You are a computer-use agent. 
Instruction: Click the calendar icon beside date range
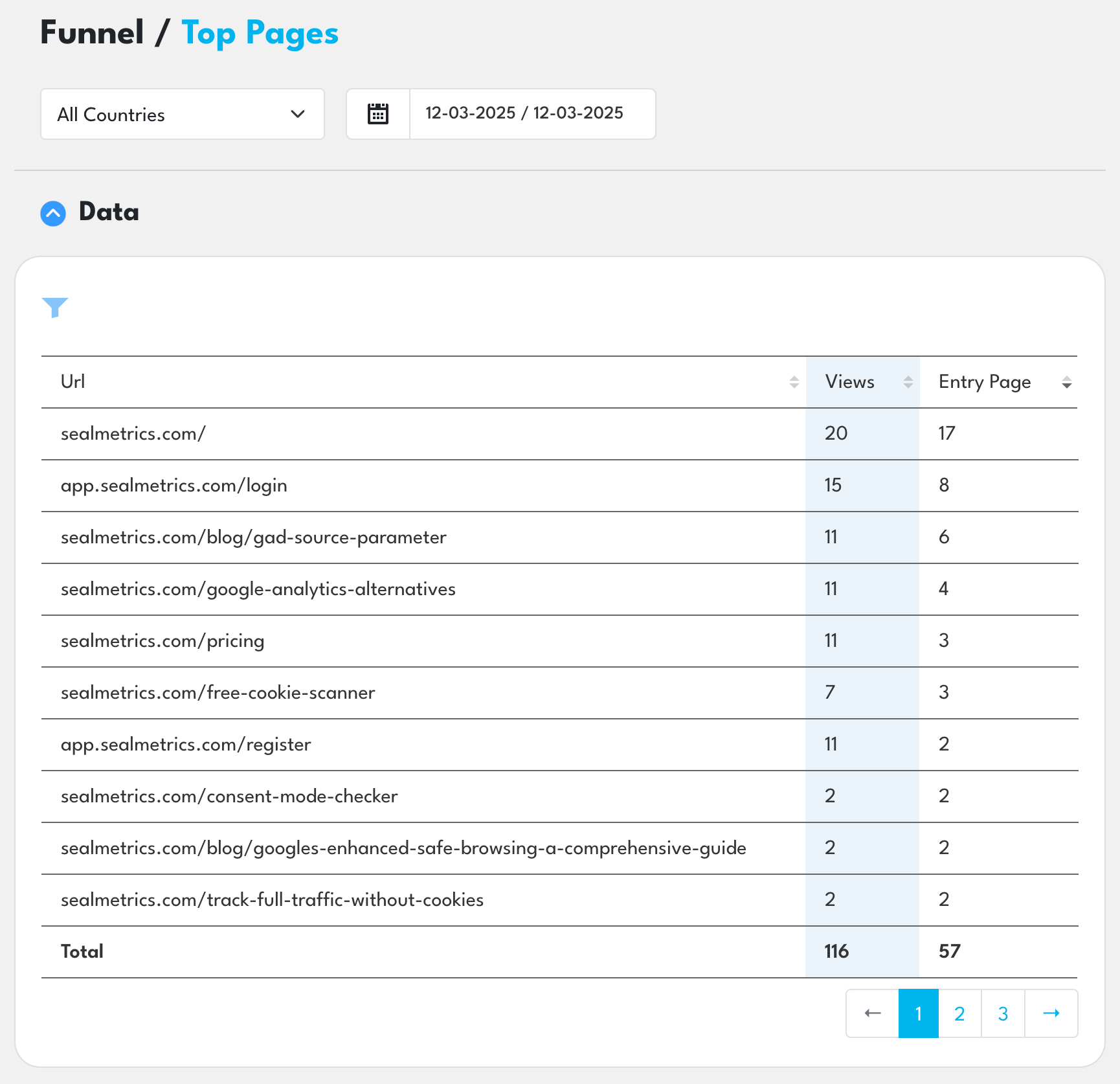click(378, 114)
